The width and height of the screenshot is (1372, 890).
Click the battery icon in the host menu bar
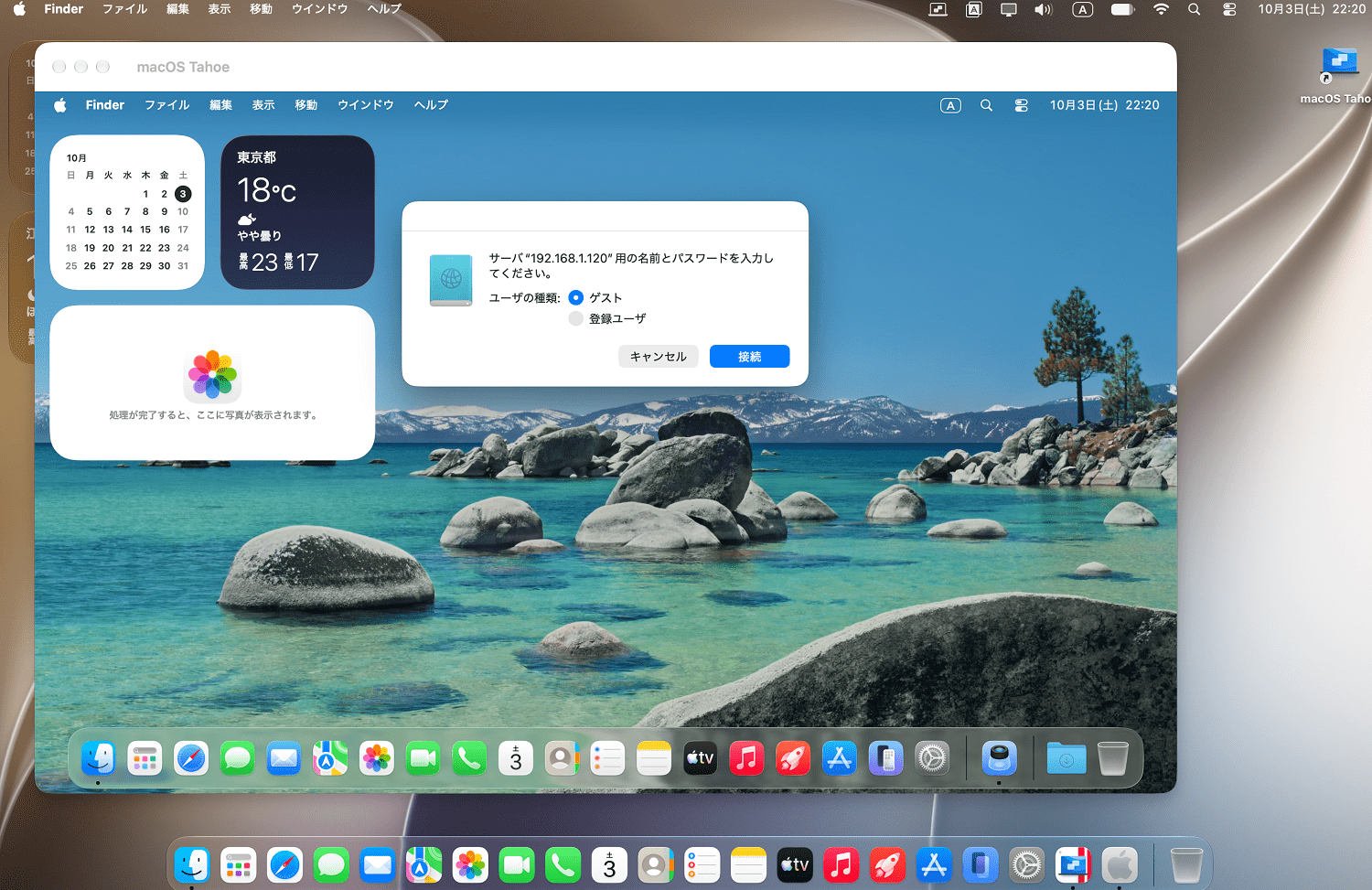[1122, 9]
